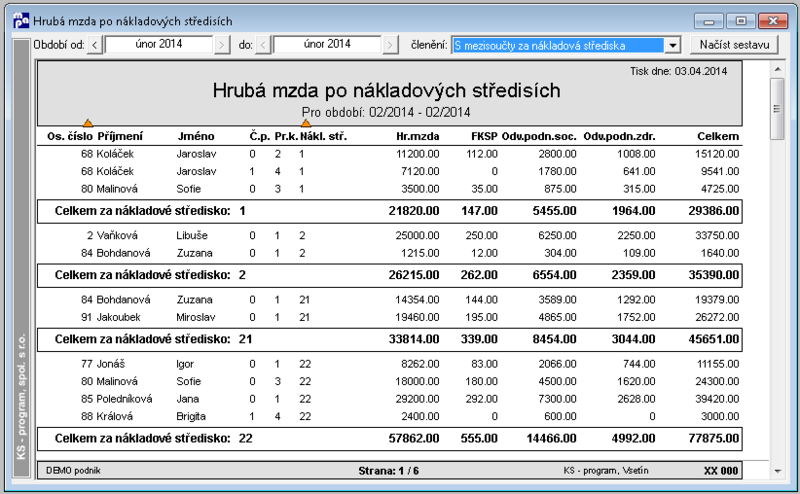
Task: Click the FKSP column header
Action: point(484,136)
